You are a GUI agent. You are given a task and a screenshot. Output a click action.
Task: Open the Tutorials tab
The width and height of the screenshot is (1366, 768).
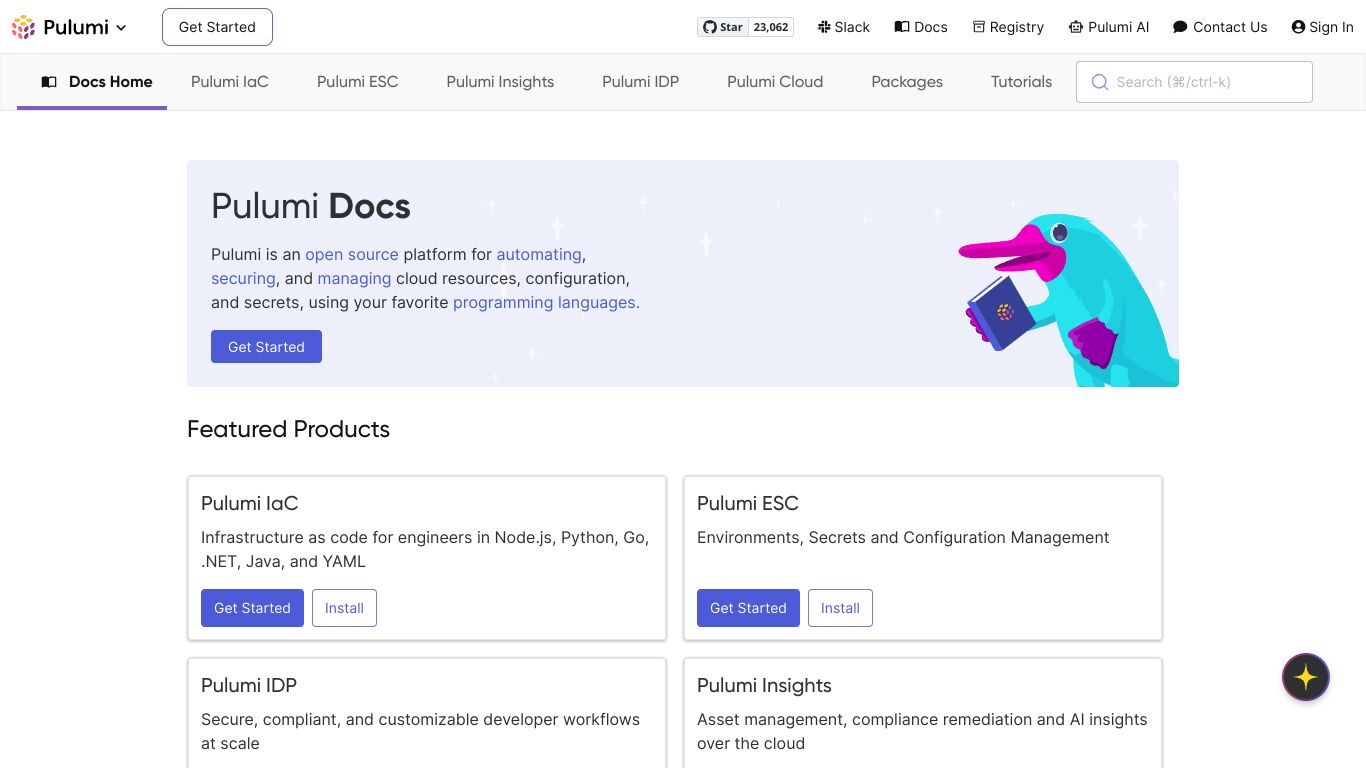point(1021,82)
